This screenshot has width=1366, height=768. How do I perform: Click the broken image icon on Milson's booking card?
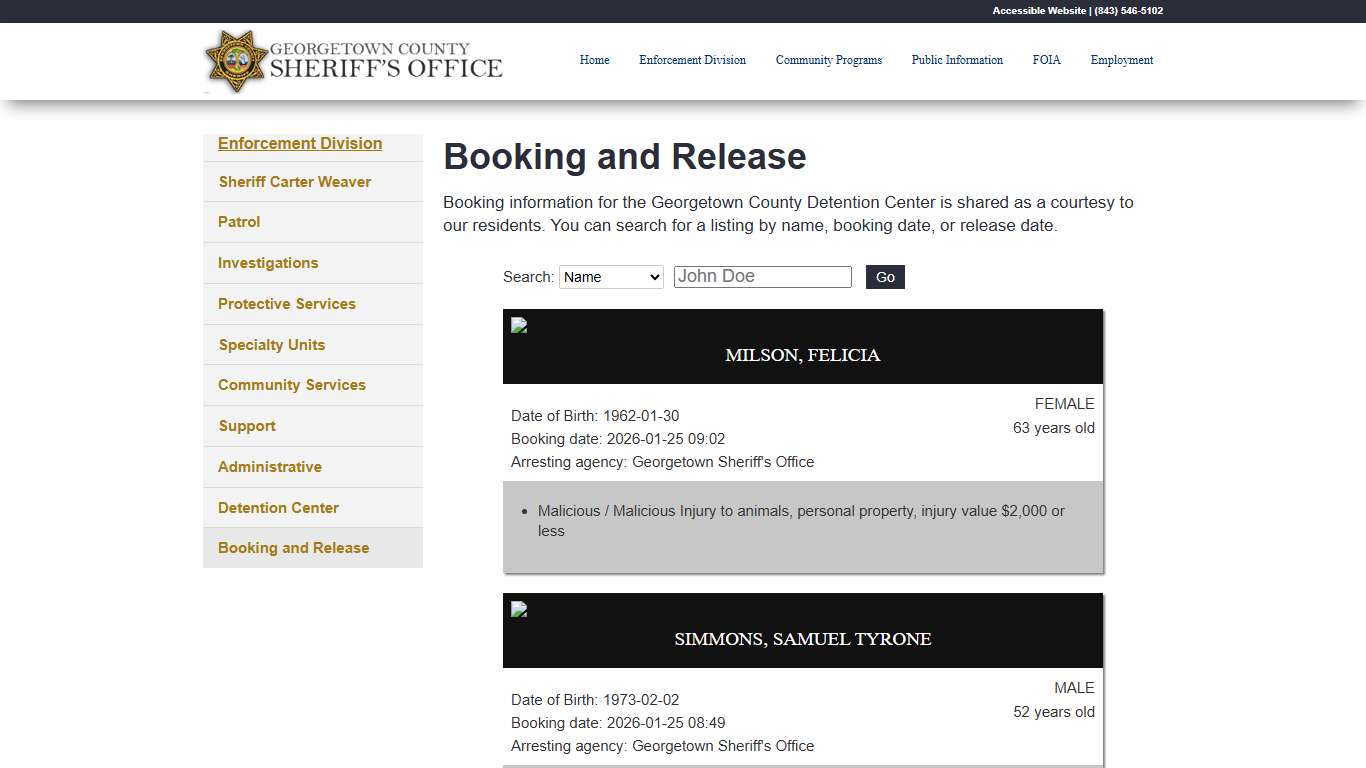point(518,325)
